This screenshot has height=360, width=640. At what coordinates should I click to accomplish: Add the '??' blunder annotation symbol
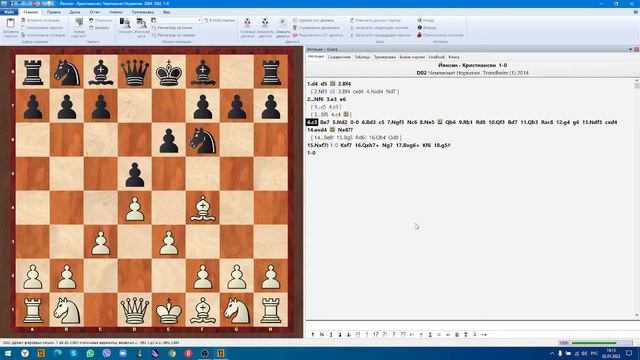pyautogui.click(x=403, y=335)
